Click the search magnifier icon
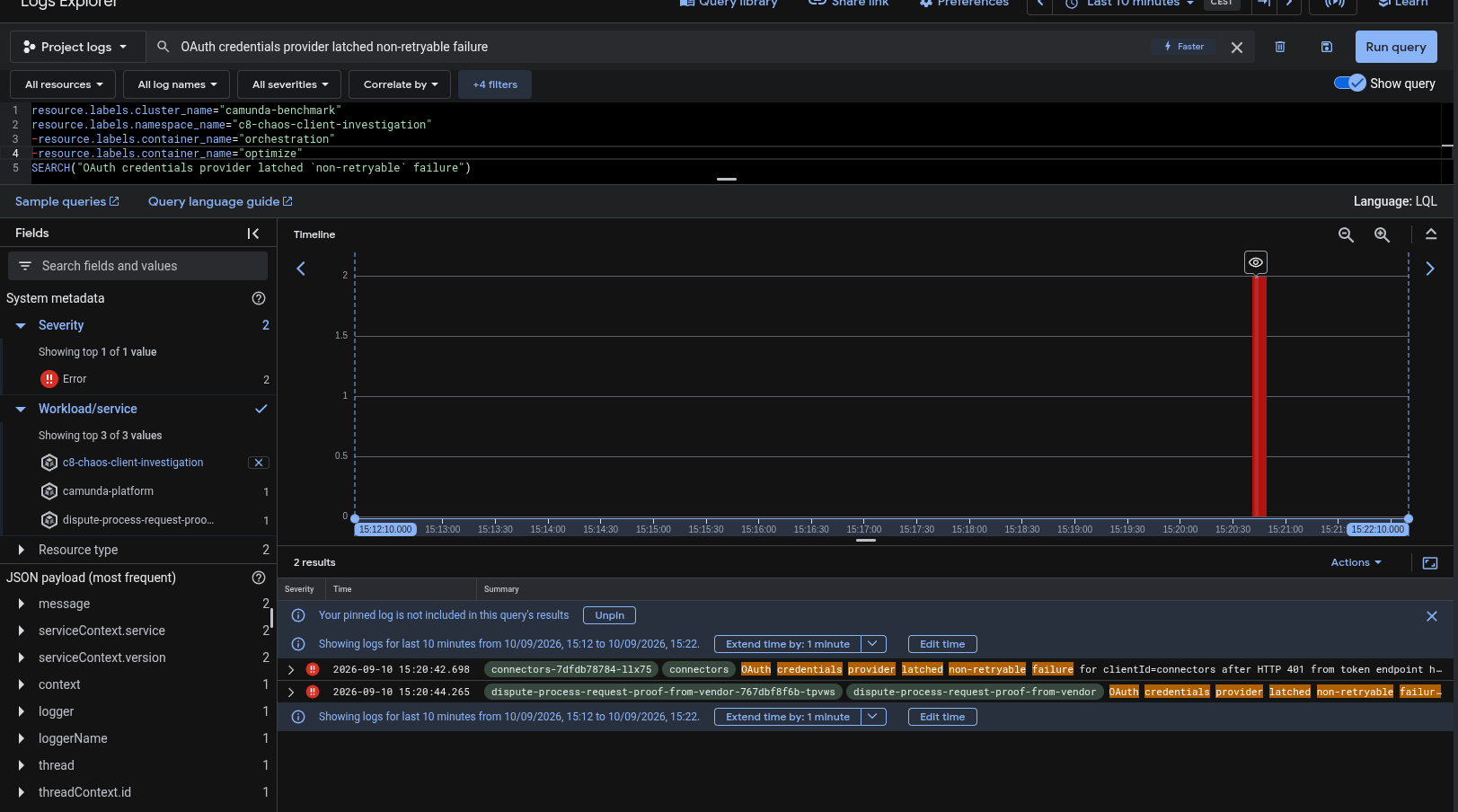Image resolution: width=1458 pixels, height=812 pixels. point(163,47)
